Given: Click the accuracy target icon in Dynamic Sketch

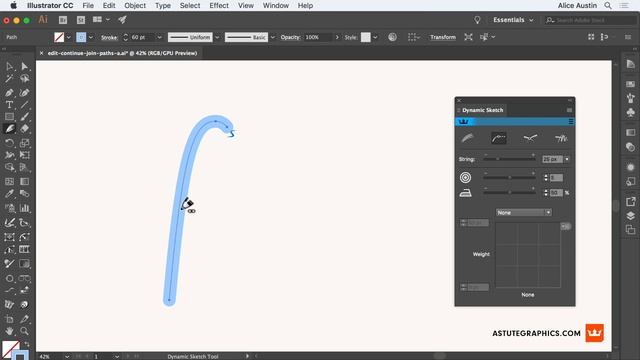Looking at the screenshot, I should 465,178.
